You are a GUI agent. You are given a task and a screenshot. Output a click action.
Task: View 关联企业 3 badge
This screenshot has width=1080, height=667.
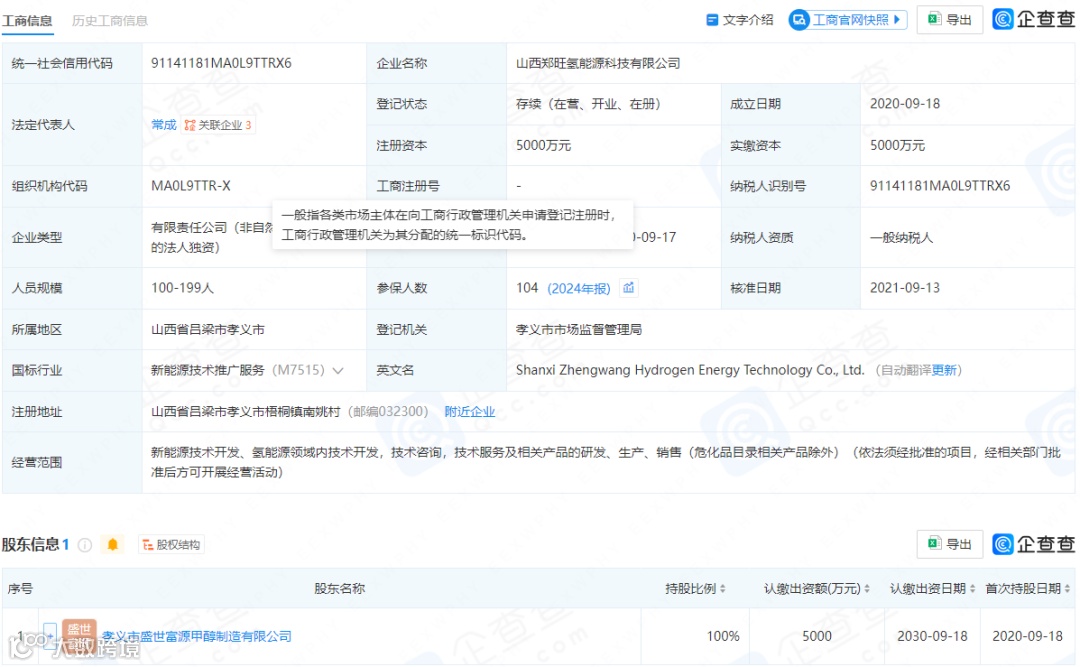click(x=218, y=125)
